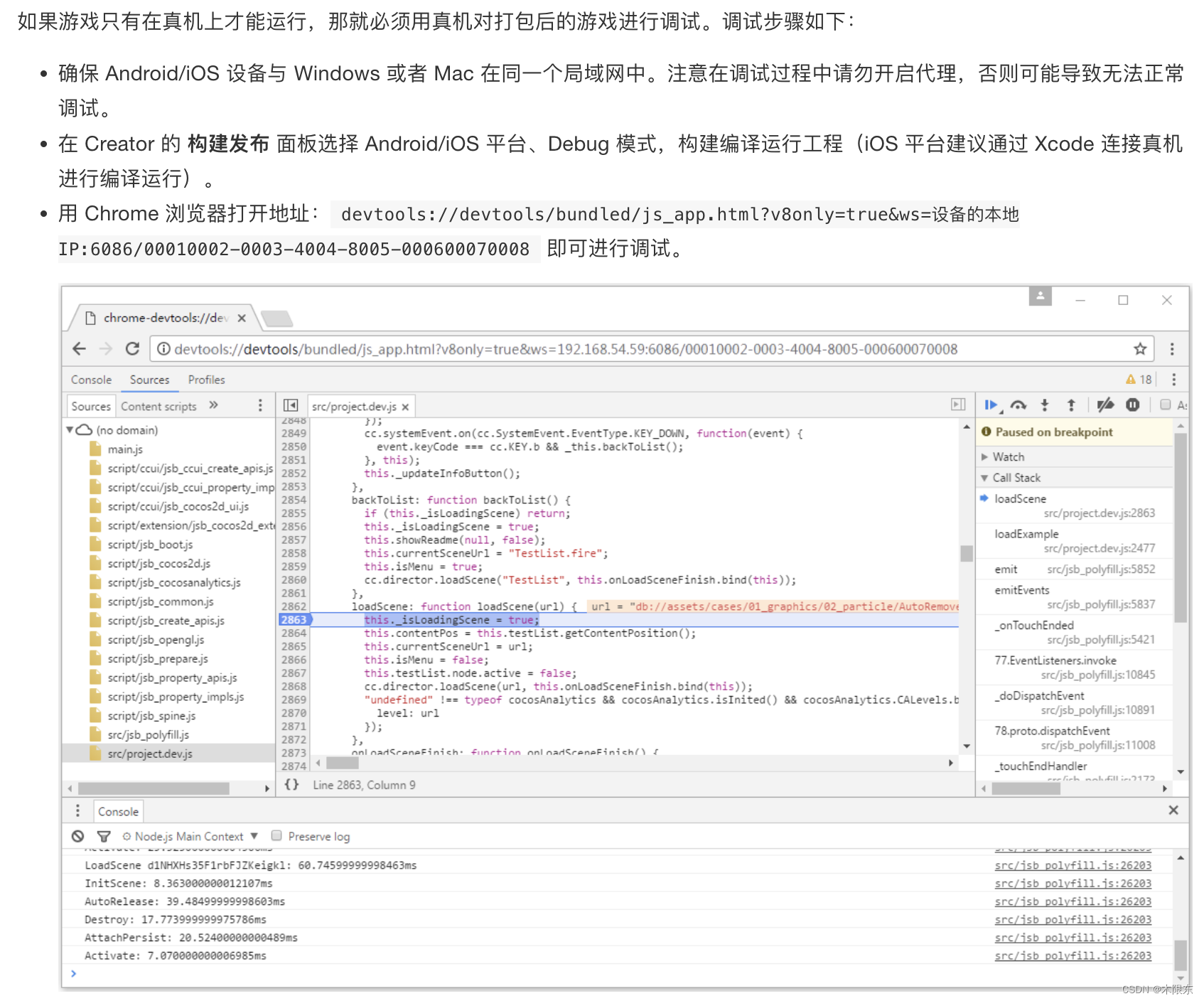Viewport: 1204px width, 1001px height.
Task: Close the console drawer
Action: 1173,810
